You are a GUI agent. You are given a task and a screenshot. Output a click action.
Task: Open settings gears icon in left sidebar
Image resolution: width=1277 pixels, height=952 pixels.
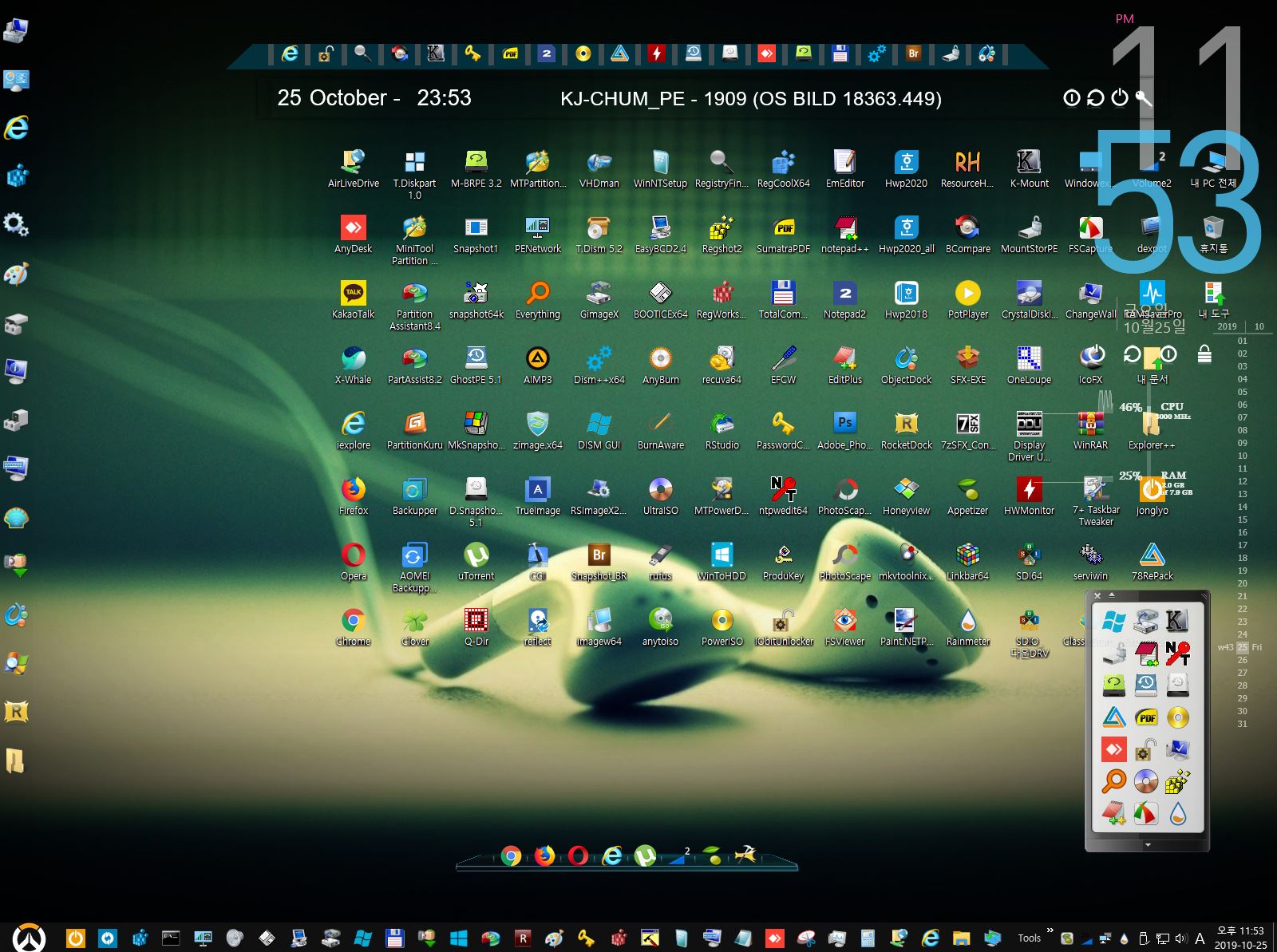(x=16, y=224)
